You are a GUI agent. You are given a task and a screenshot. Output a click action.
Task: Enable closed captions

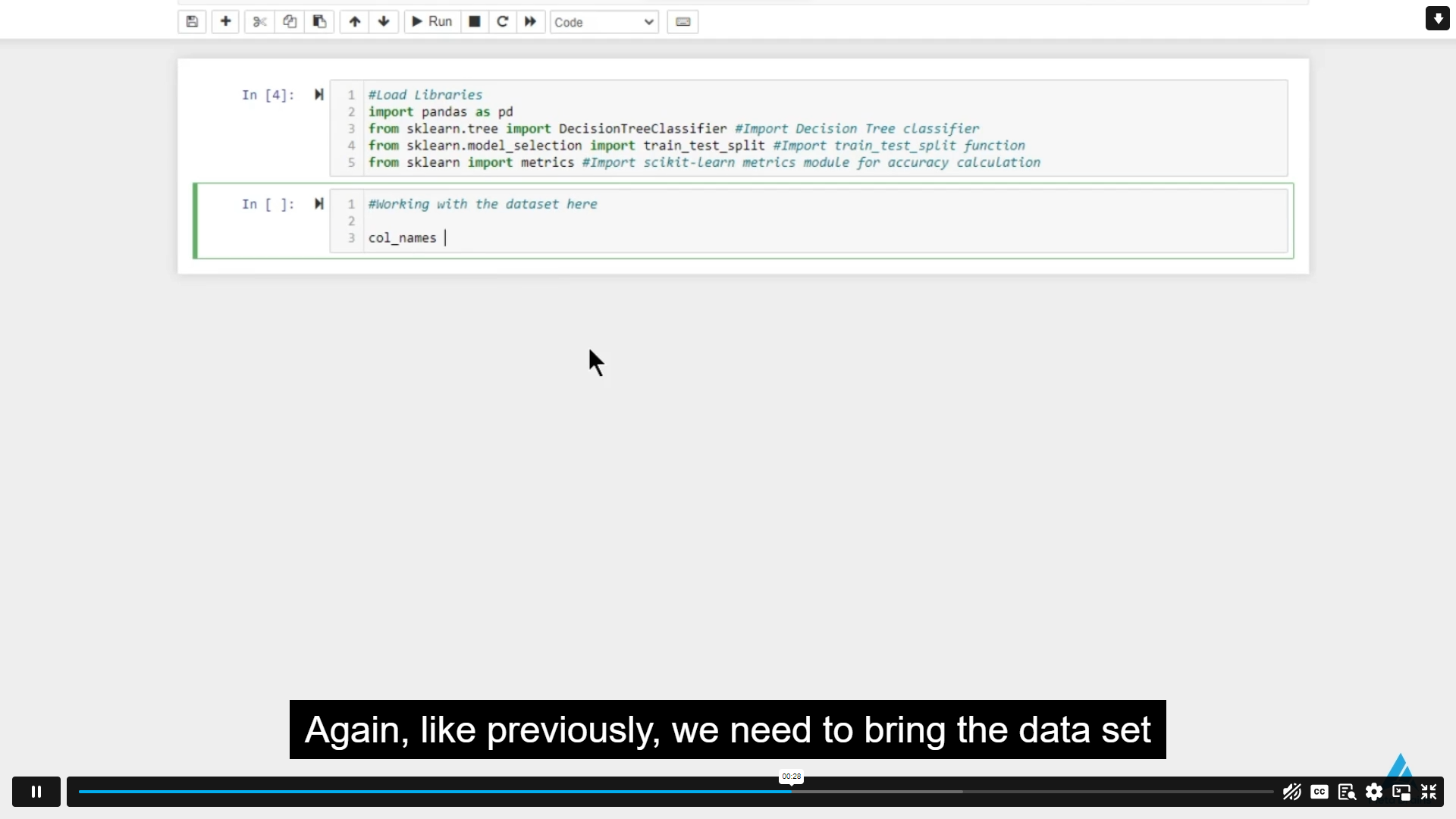click(1319, 792)
